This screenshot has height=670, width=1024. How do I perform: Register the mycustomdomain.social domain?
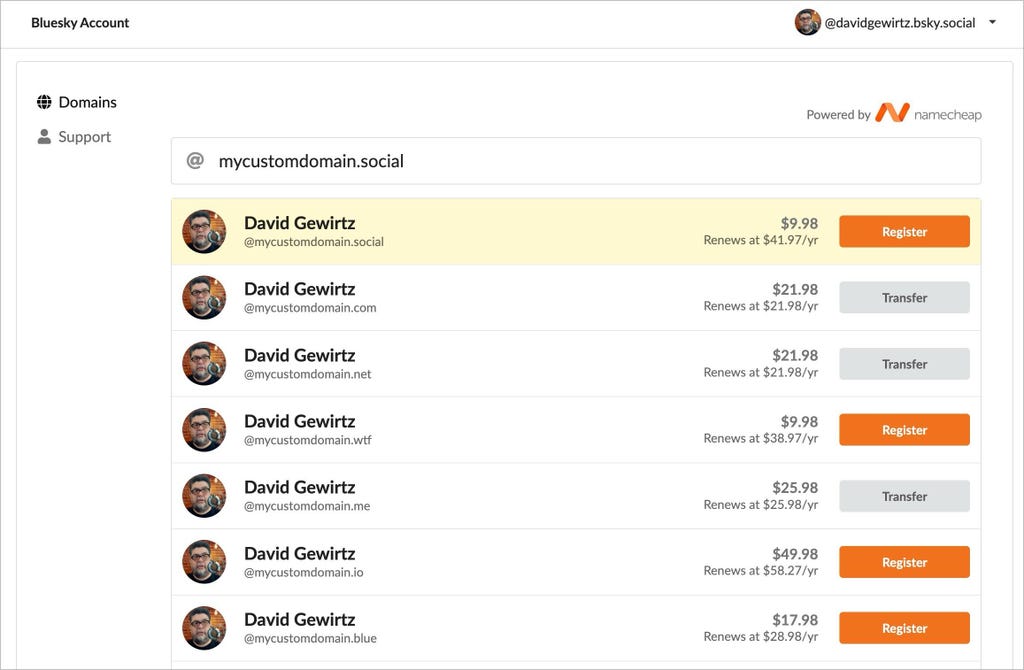[904, 231]
